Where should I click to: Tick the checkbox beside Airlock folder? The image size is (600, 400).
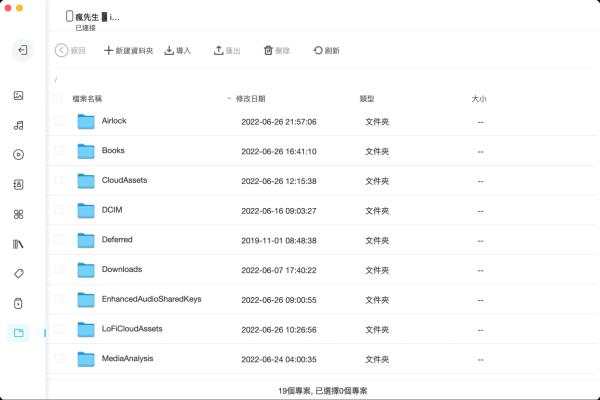(x=59, y=121)
